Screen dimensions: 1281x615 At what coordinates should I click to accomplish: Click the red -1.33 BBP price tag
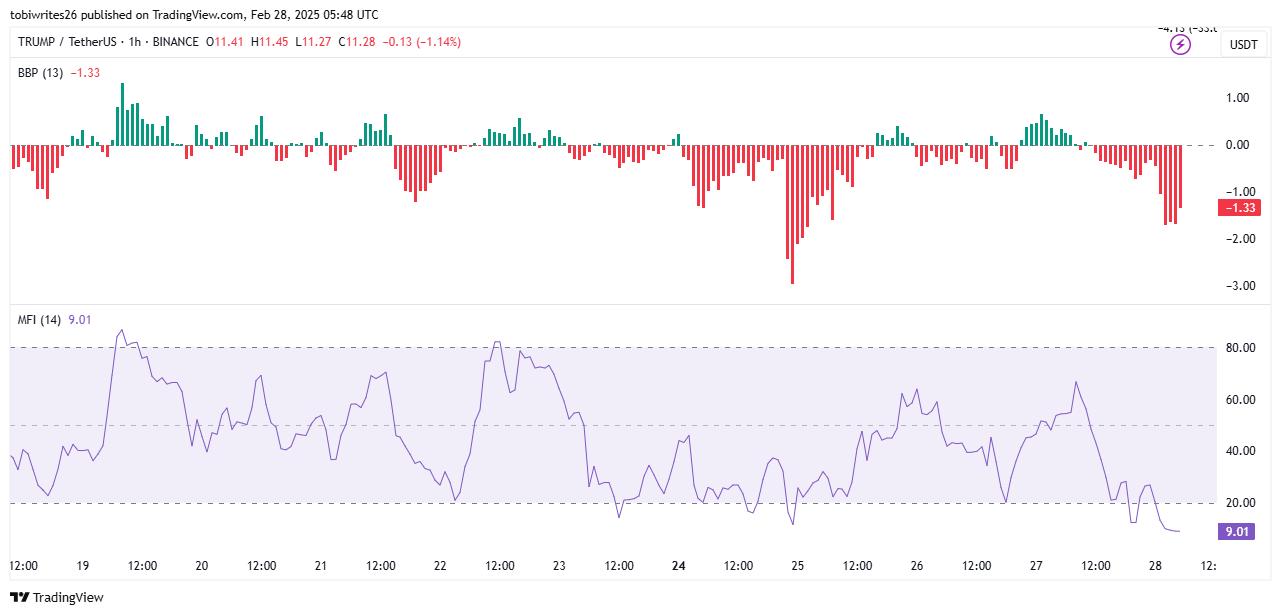point(1238,208)
